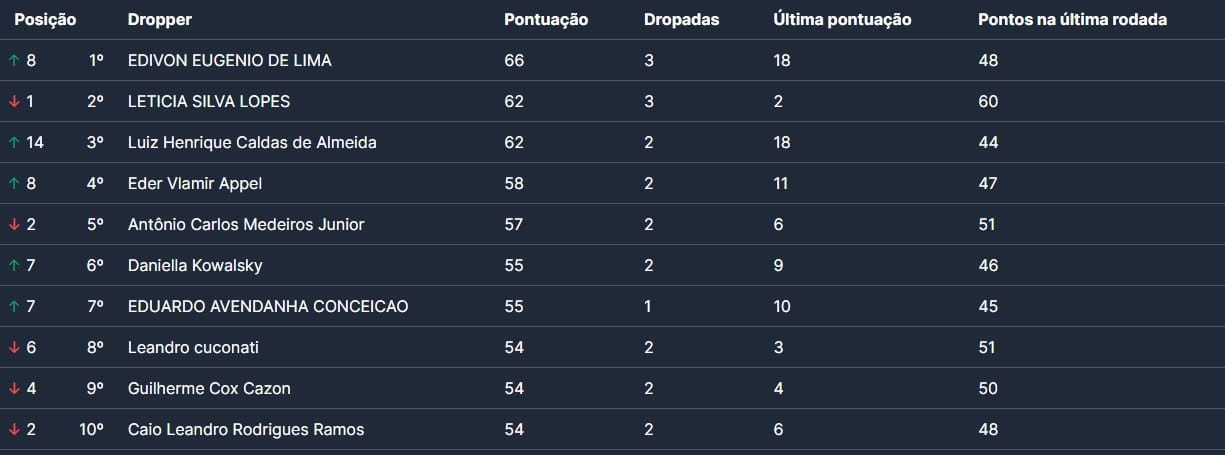
Task: Click Luiz Henrique Caldas de Almeida name
Action: [x=252, y=143]
